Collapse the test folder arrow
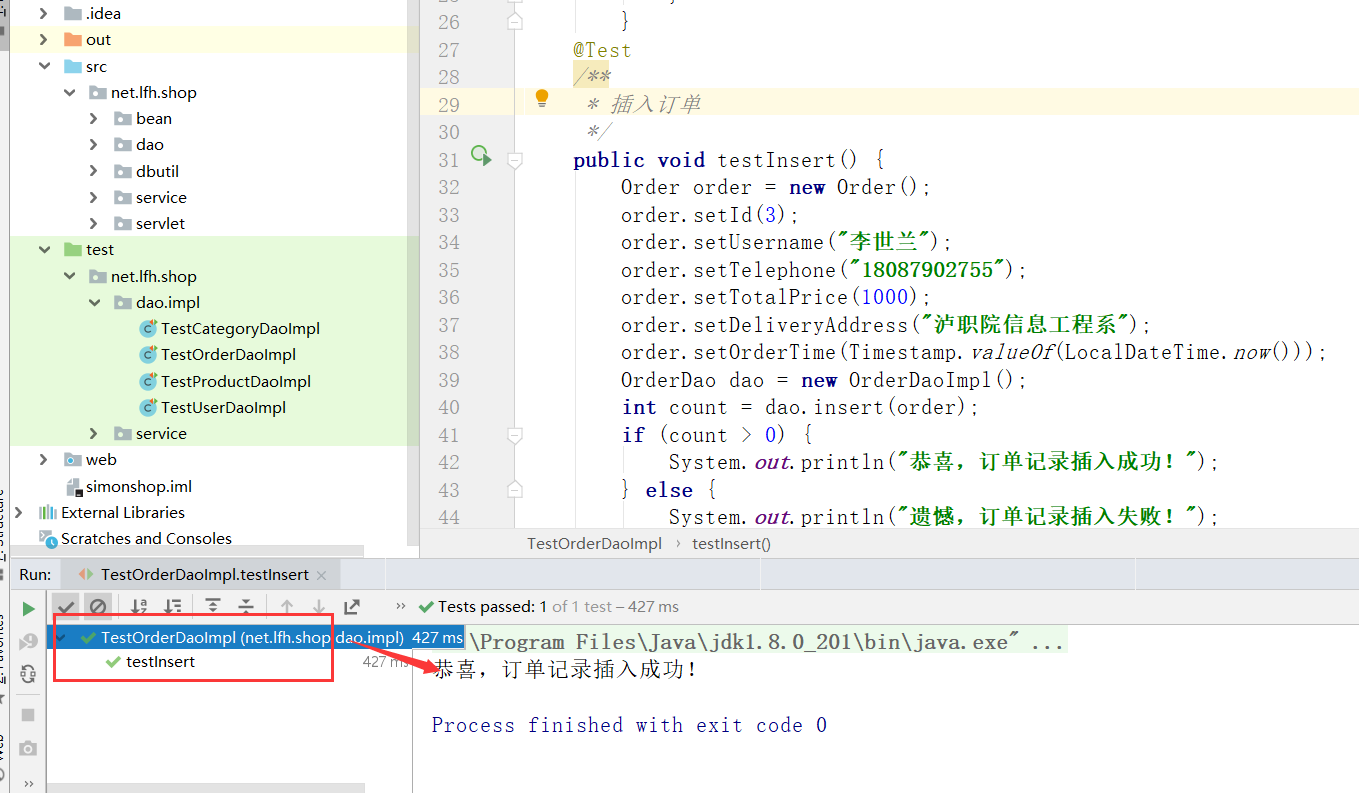Image resolution: width=1359 pixels, height=793 pixels. 44,249
